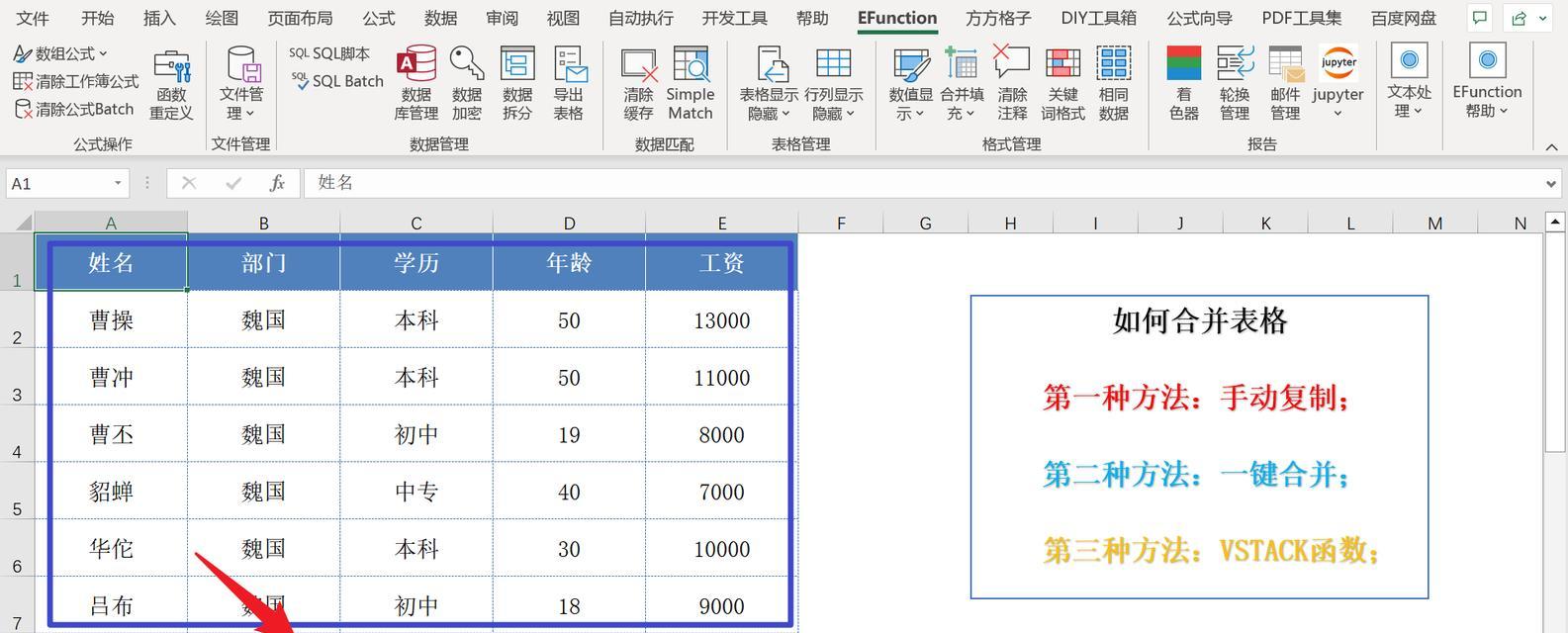
Task: Select the 中专 cell
Action: (416, 491)
